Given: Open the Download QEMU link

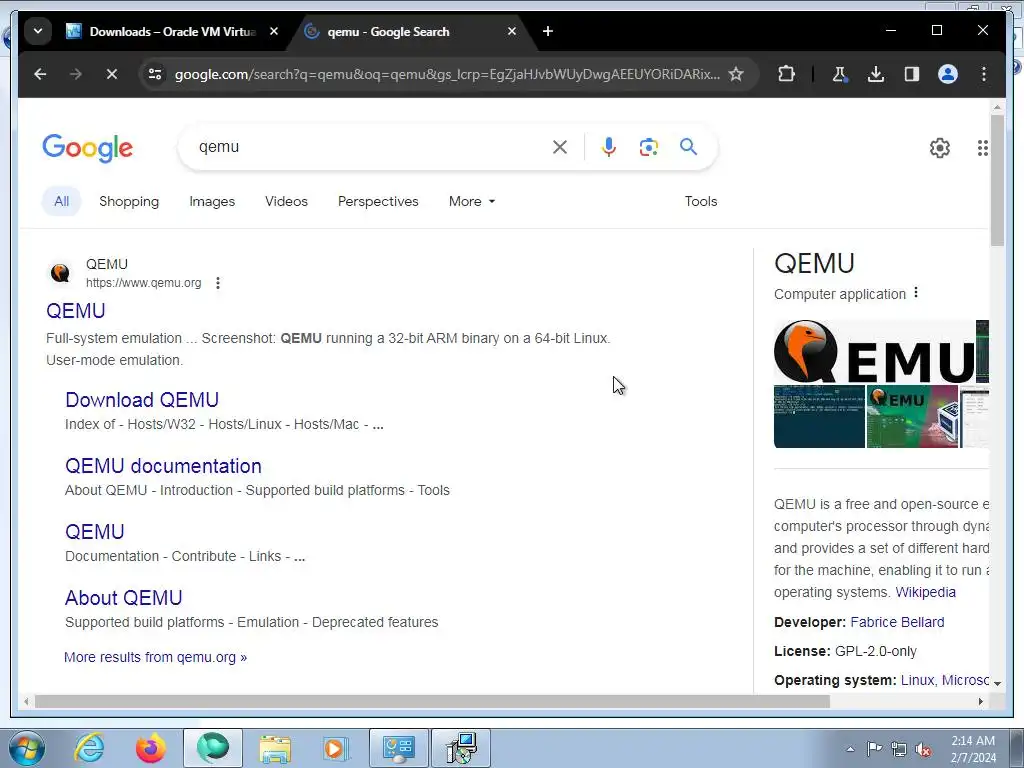Looking at the screenshot, I should pyautogui.click(x=142, y=400).
